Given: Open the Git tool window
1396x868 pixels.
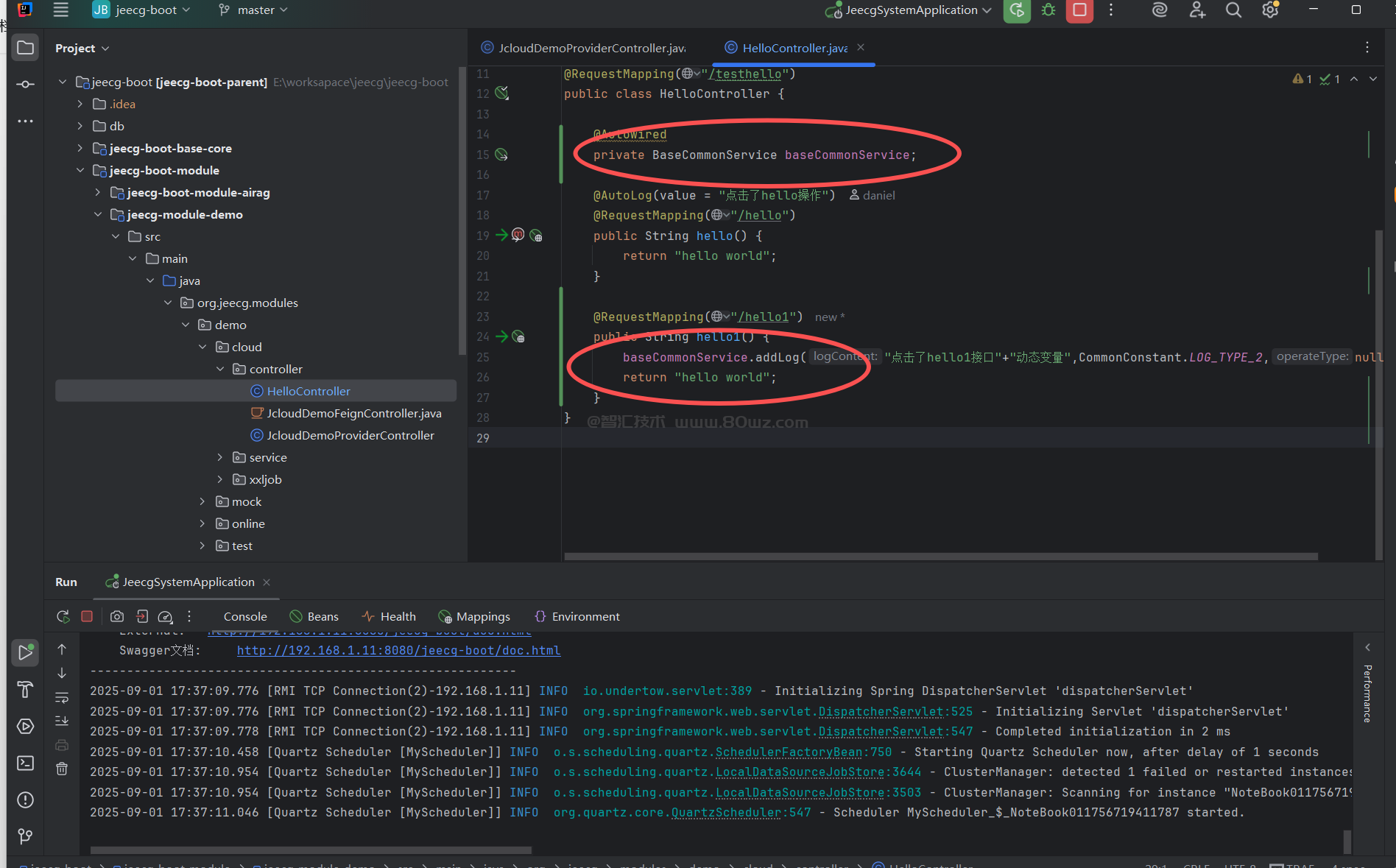Looking at the screenshot, I should (25, 836).
